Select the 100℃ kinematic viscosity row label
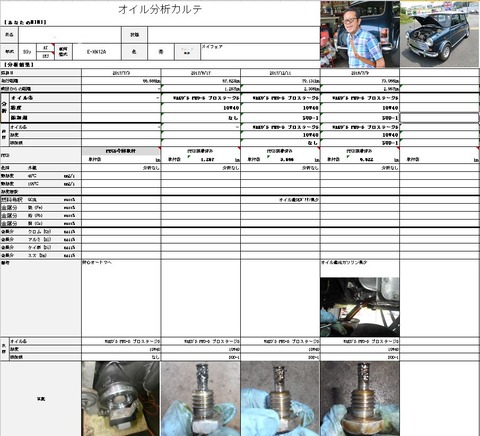This screenshot has width=480, height=436. click(40, 184)
